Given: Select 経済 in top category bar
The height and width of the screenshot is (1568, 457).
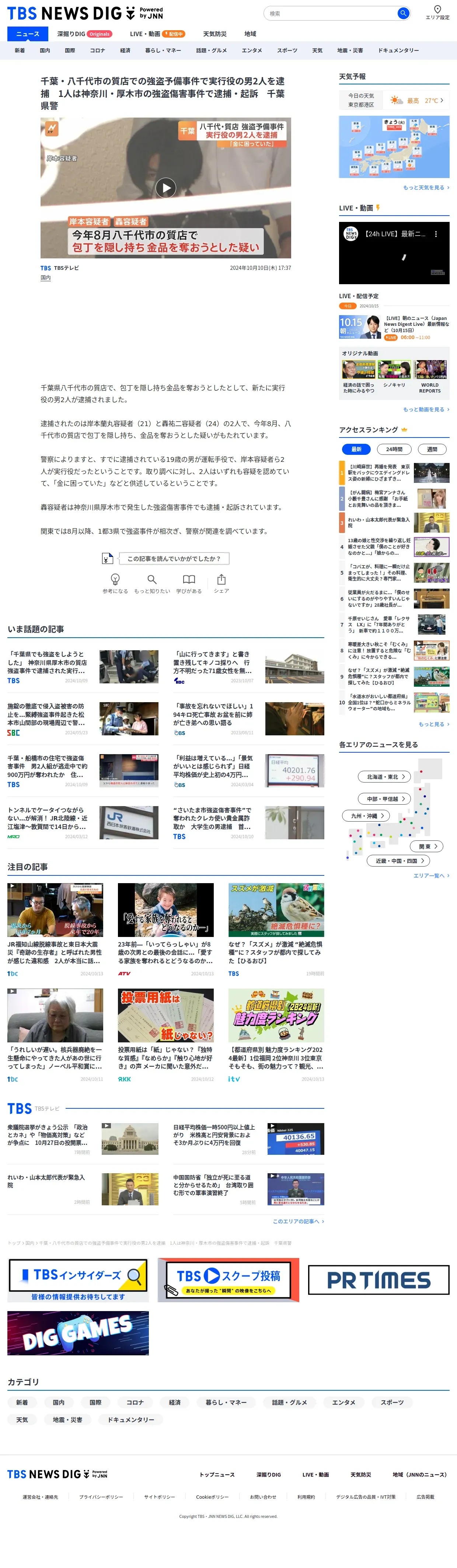Looking at the screenshot, I should tap(125, 50).
